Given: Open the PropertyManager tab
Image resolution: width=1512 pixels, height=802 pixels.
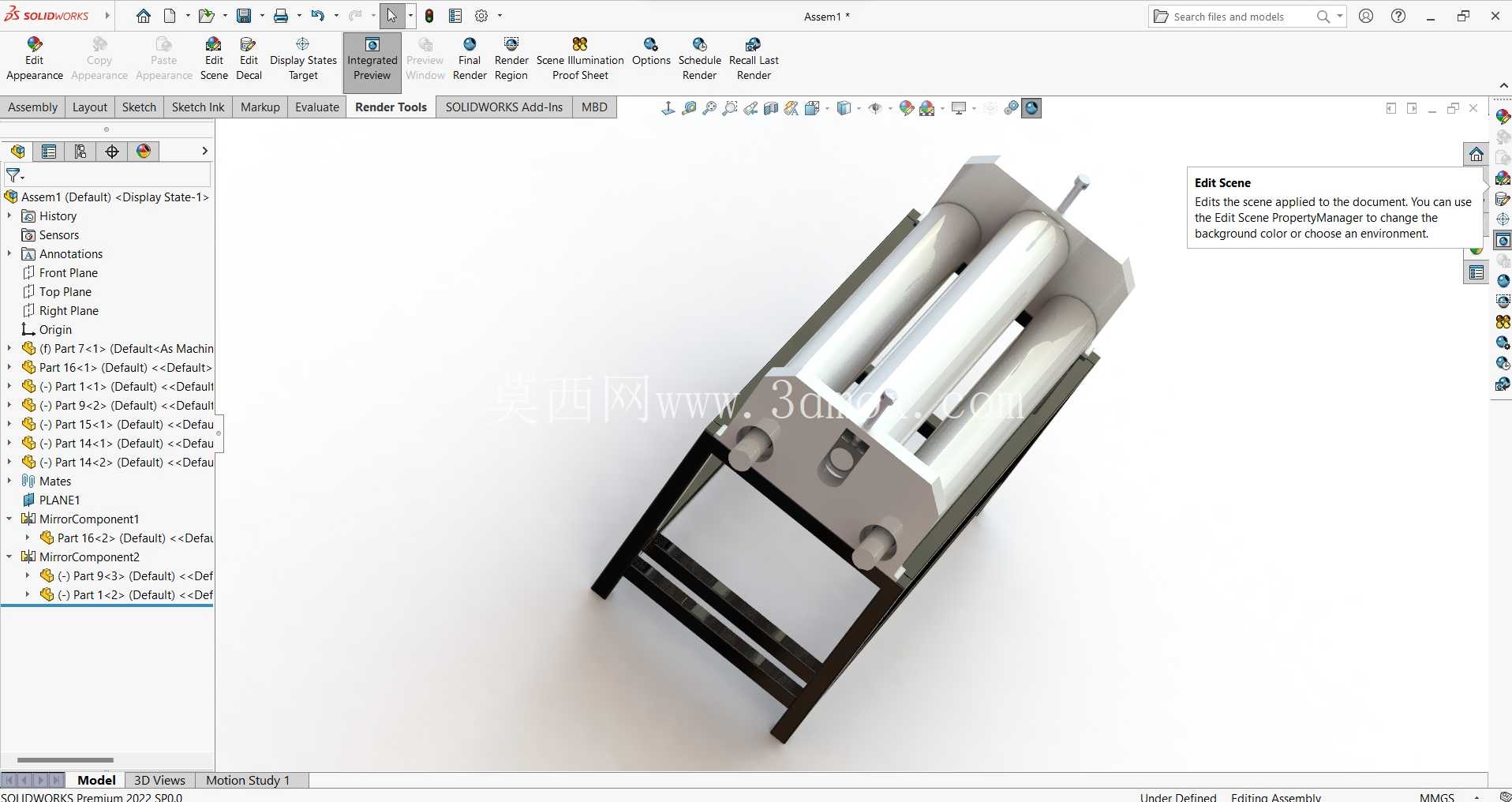Looking at the screenshot, I should pyautogui.click(x=49, y=152).
